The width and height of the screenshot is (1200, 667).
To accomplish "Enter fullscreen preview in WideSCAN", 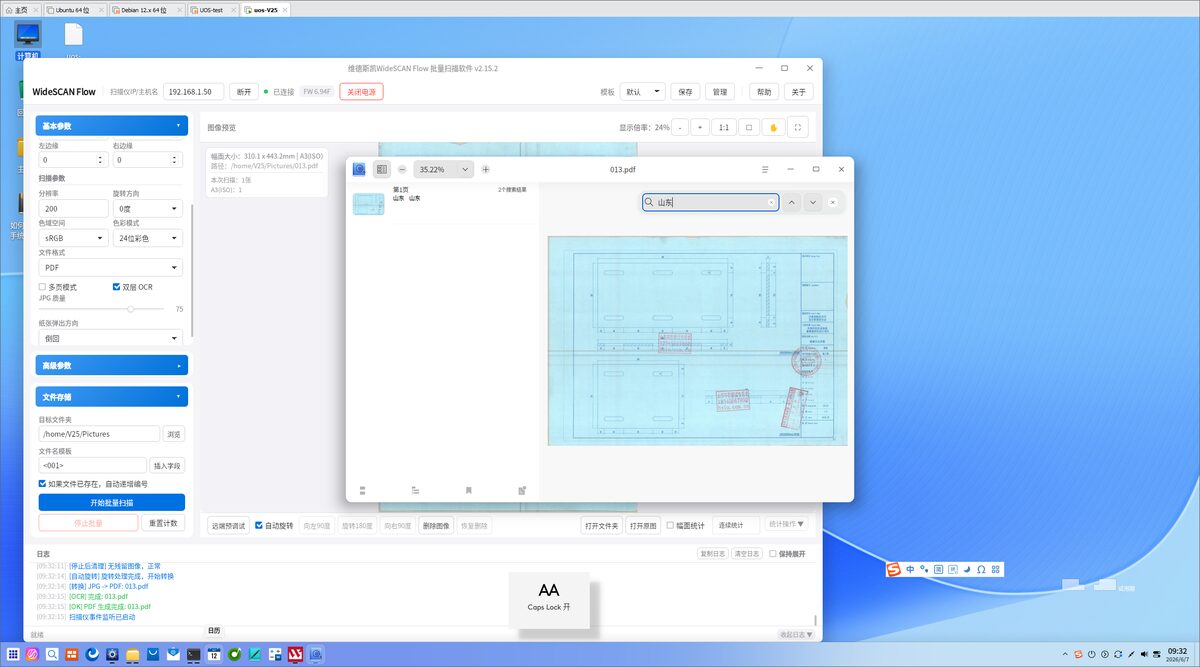I will 797,127.
